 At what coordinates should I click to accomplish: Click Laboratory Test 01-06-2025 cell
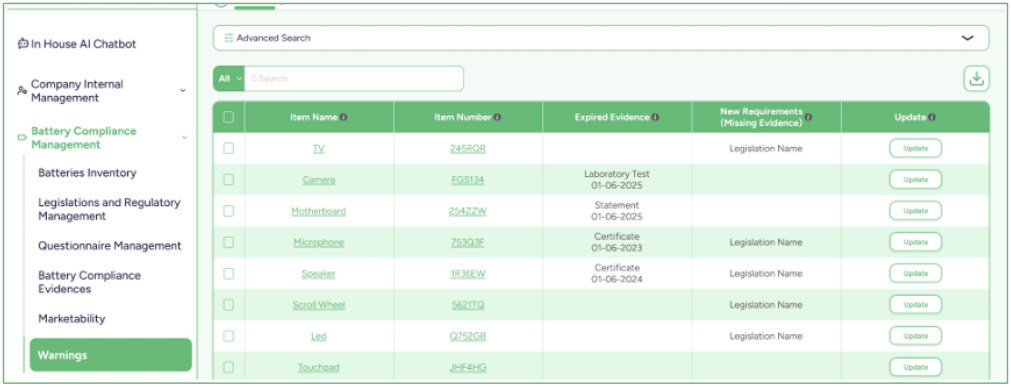point(617,180)
